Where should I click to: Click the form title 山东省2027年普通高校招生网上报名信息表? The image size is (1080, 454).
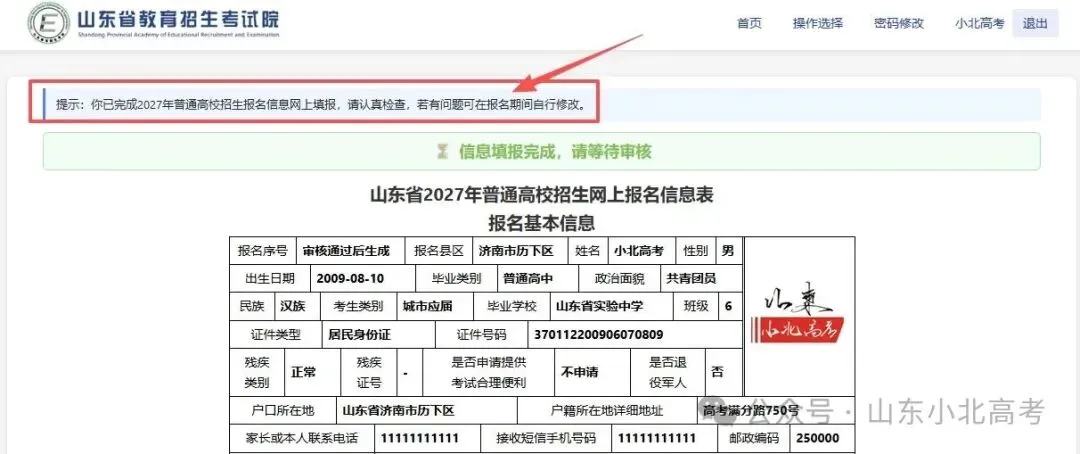pos(541,196)
